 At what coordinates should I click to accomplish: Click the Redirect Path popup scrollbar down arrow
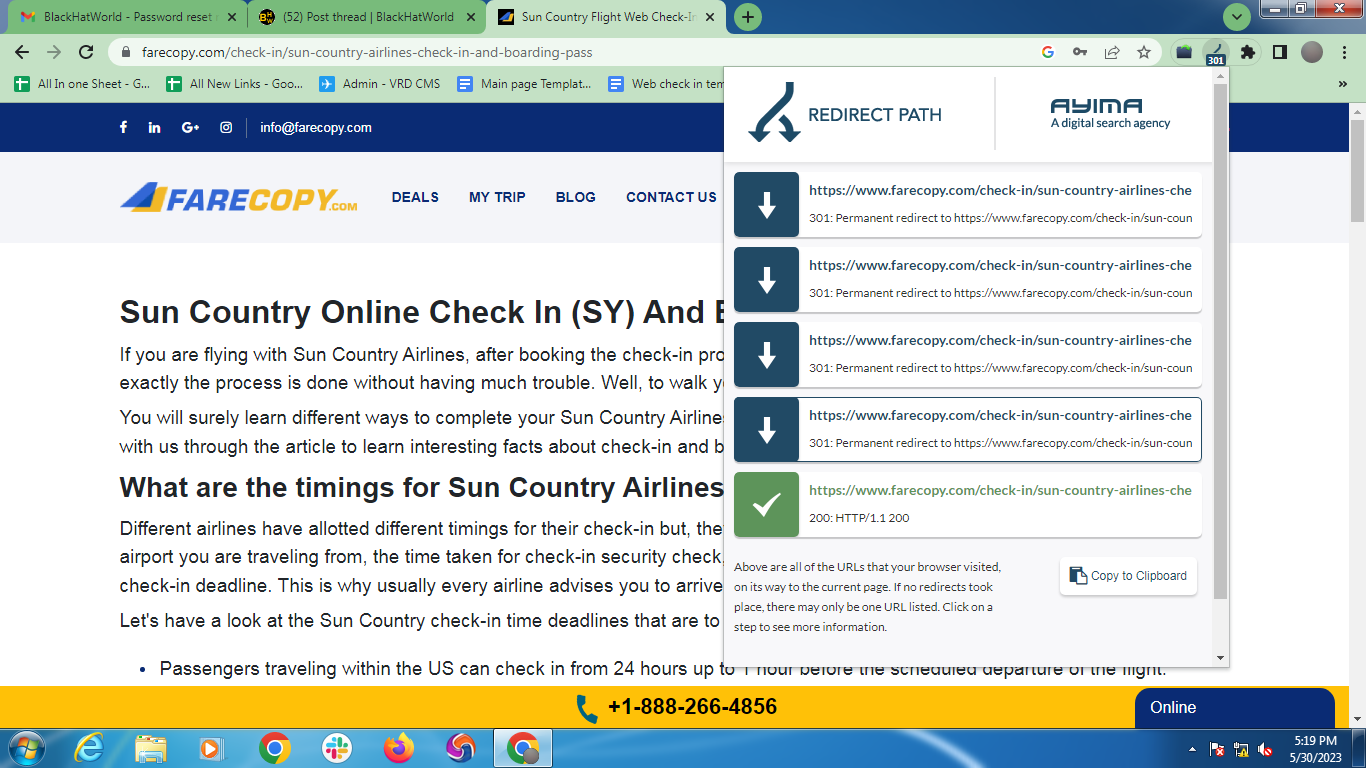point(1220,658)
